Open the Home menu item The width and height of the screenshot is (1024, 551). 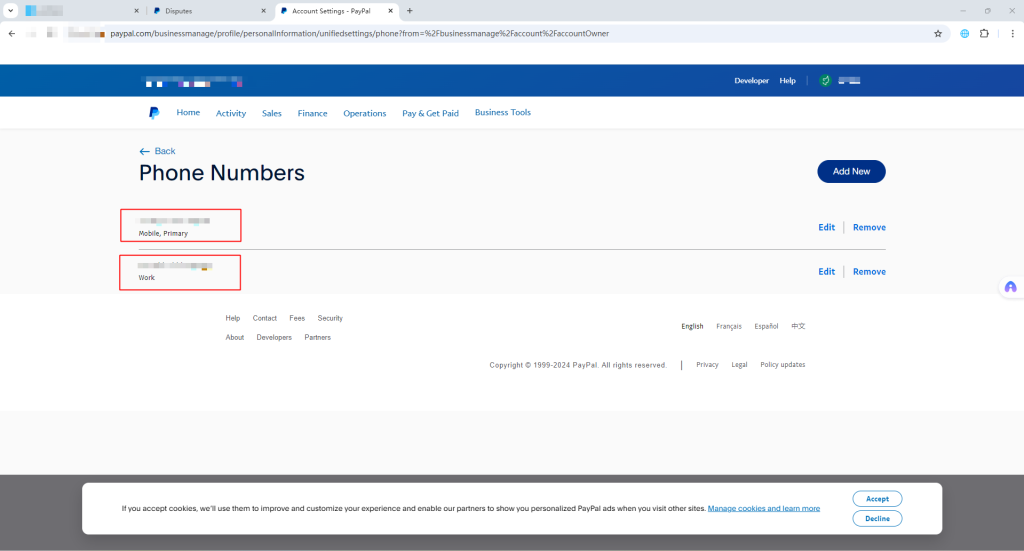point(188,112)
